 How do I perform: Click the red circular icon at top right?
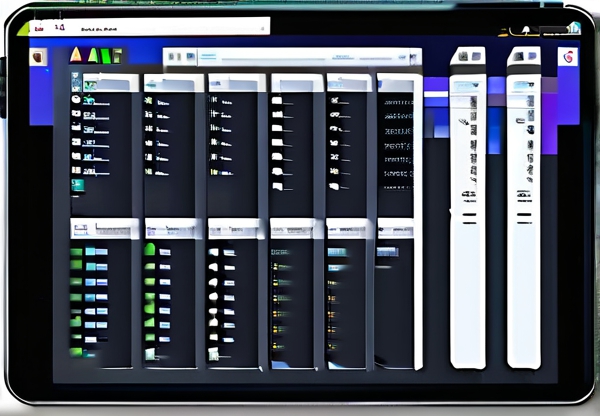569,57
